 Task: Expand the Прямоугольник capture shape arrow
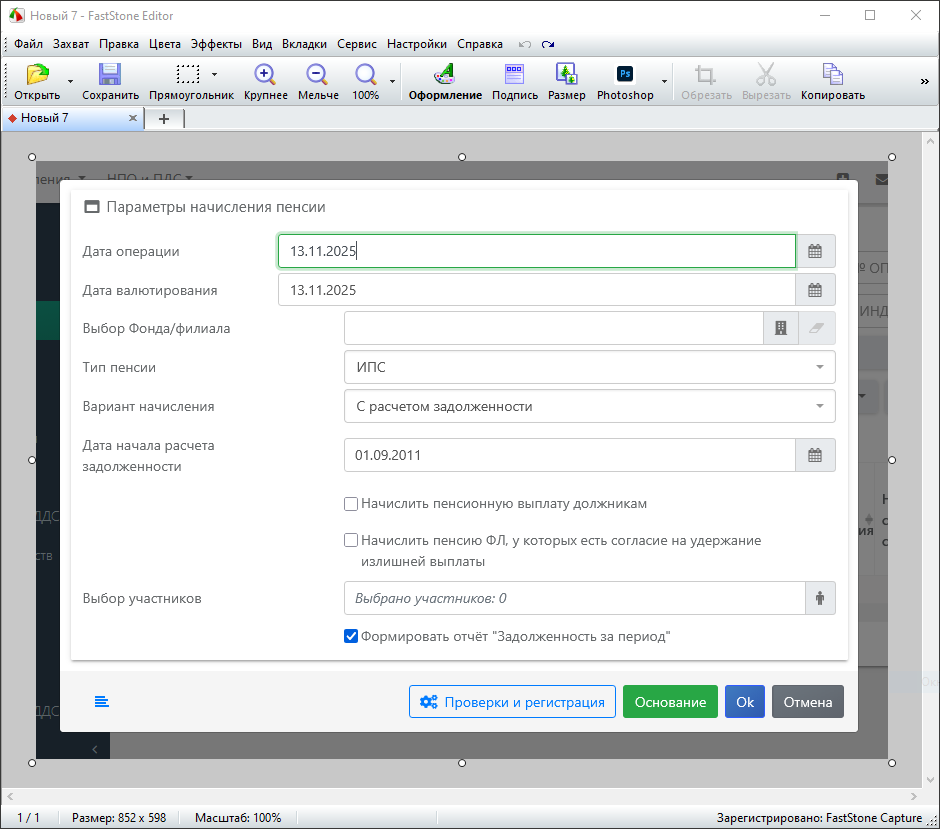pos(215,75)
